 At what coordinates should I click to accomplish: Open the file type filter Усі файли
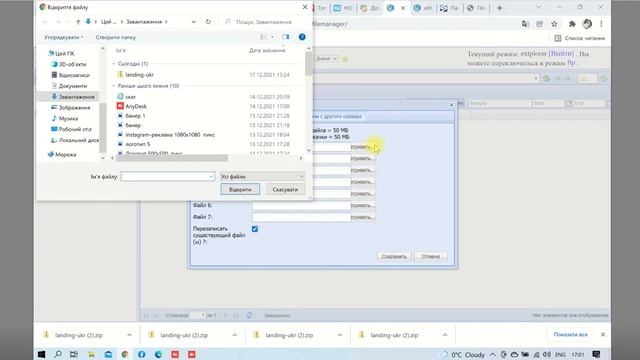262,177
